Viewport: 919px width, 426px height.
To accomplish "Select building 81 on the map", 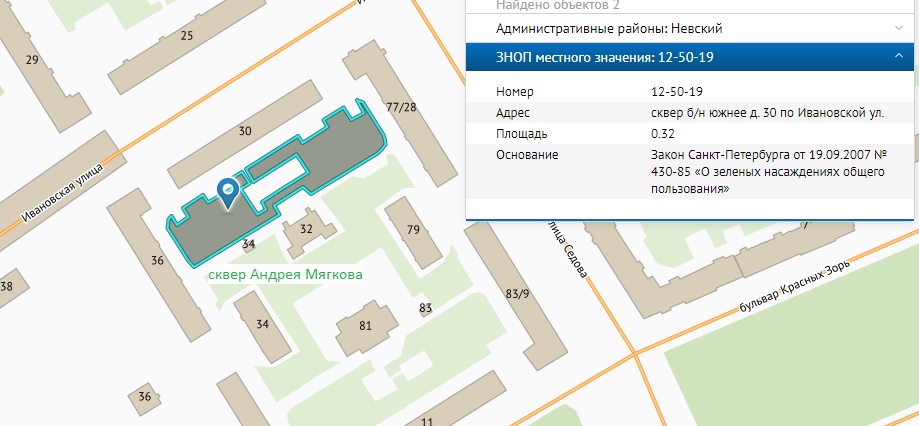I will pyautogui.click(x=365, y=326).
